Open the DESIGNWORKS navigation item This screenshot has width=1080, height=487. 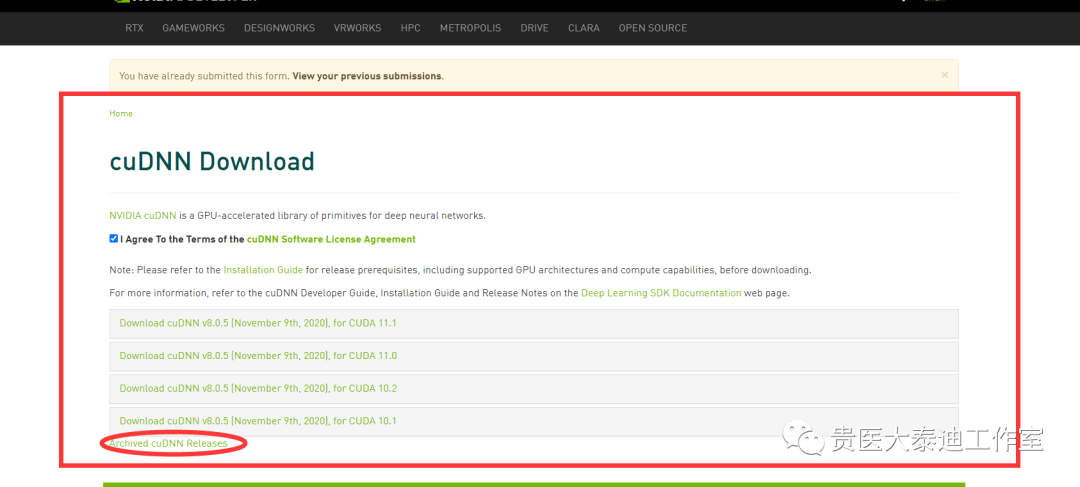pyautogui.click(x=279, y=28)
